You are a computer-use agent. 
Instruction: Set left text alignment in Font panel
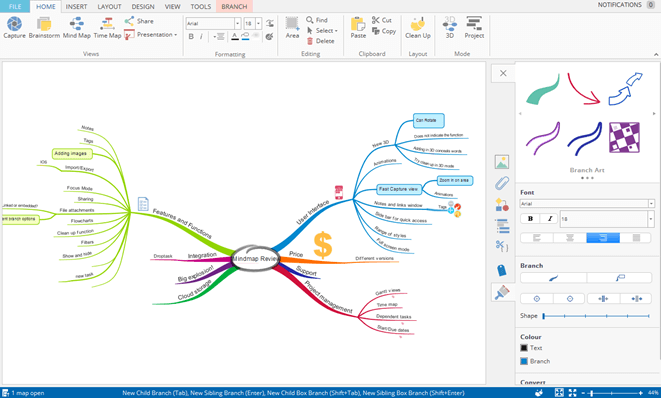coord(537,238)
